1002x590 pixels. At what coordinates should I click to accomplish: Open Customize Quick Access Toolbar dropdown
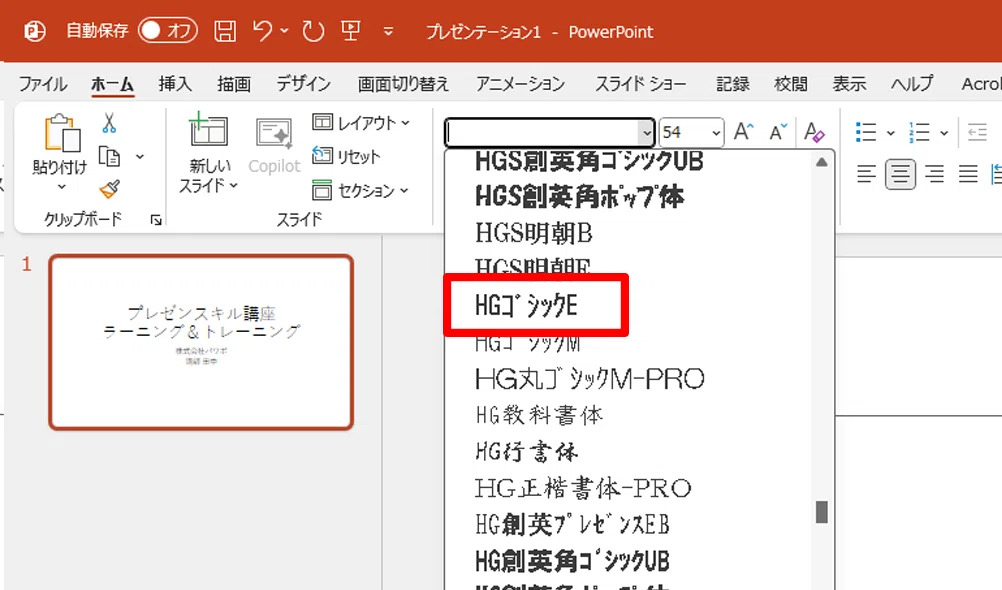[388, 31]
